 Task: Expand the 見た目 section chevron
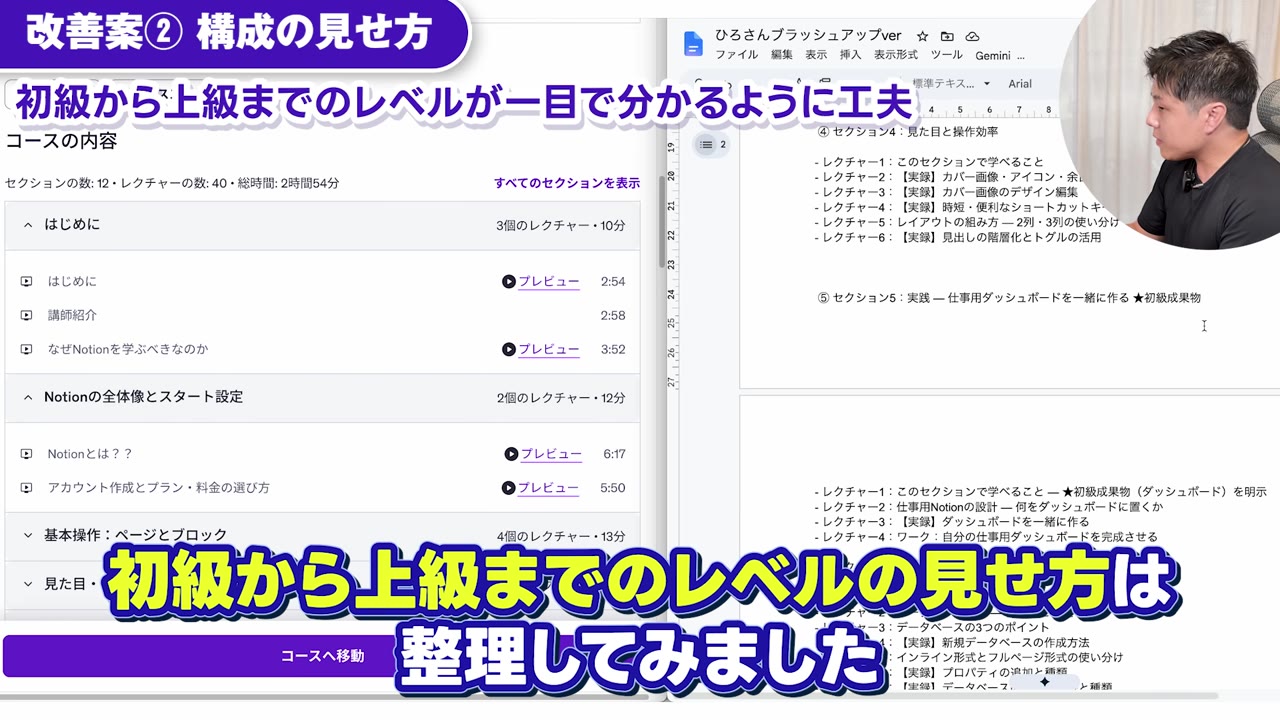28,584
